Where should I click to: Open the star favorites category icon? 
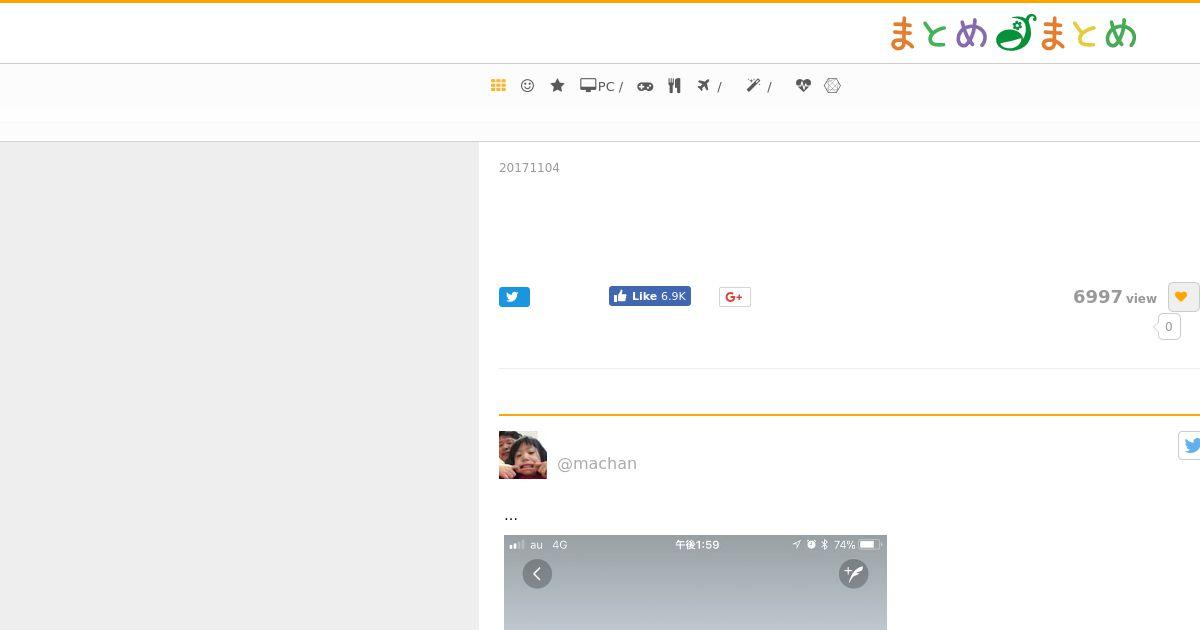[557, 86]
